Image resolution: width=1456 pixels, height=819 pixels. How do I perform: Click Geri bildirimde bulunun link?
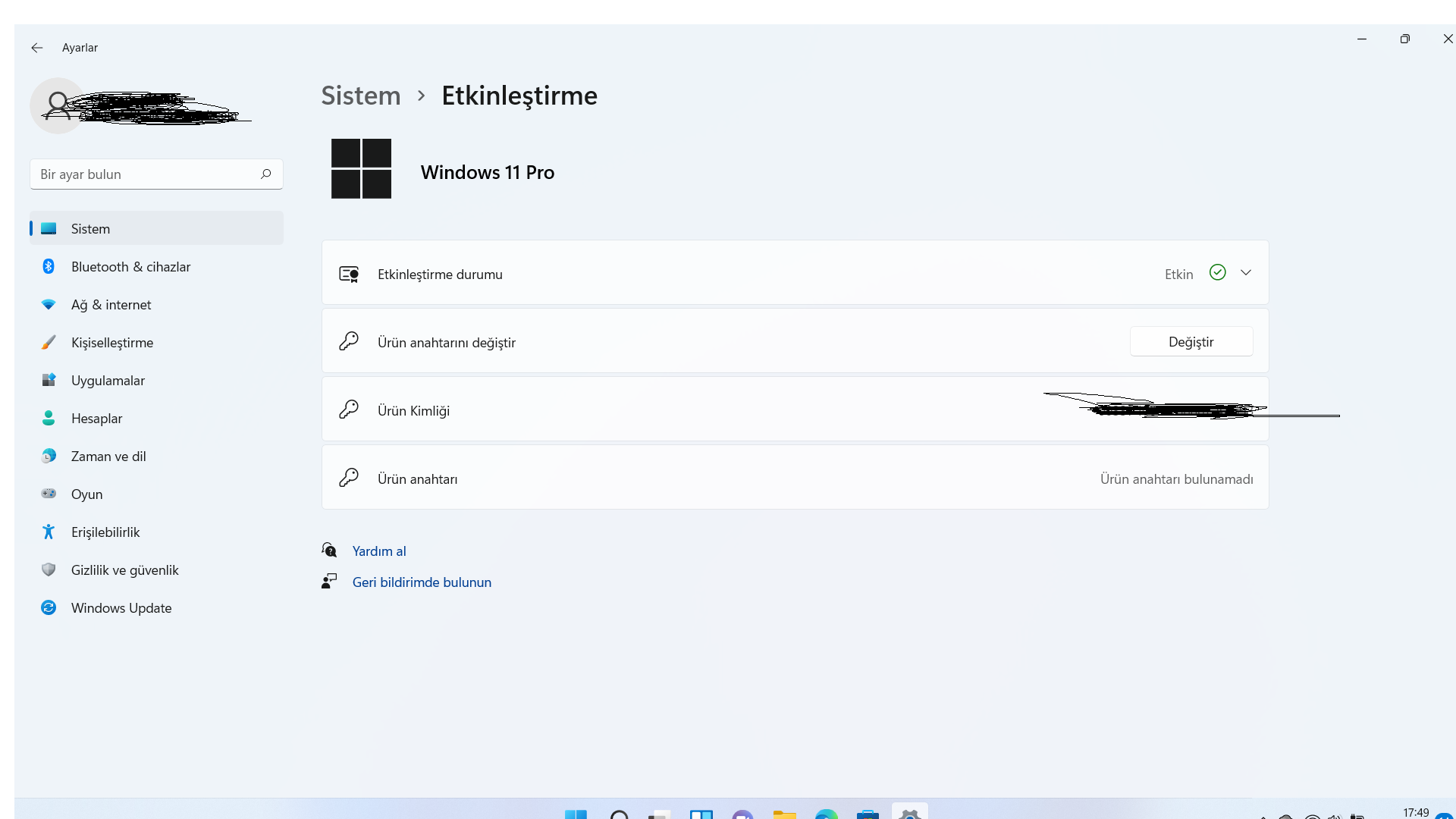click(422, 582)
